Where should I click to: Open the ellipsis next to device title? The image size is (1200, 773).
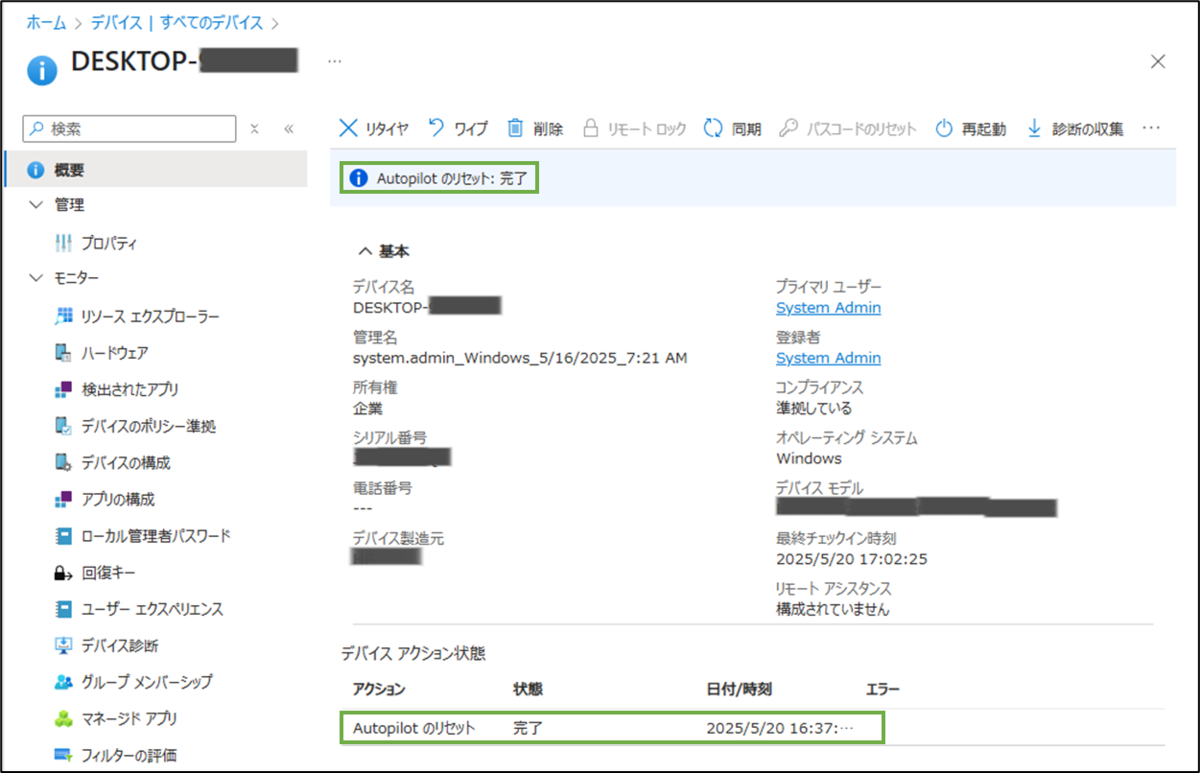(334, 61)
